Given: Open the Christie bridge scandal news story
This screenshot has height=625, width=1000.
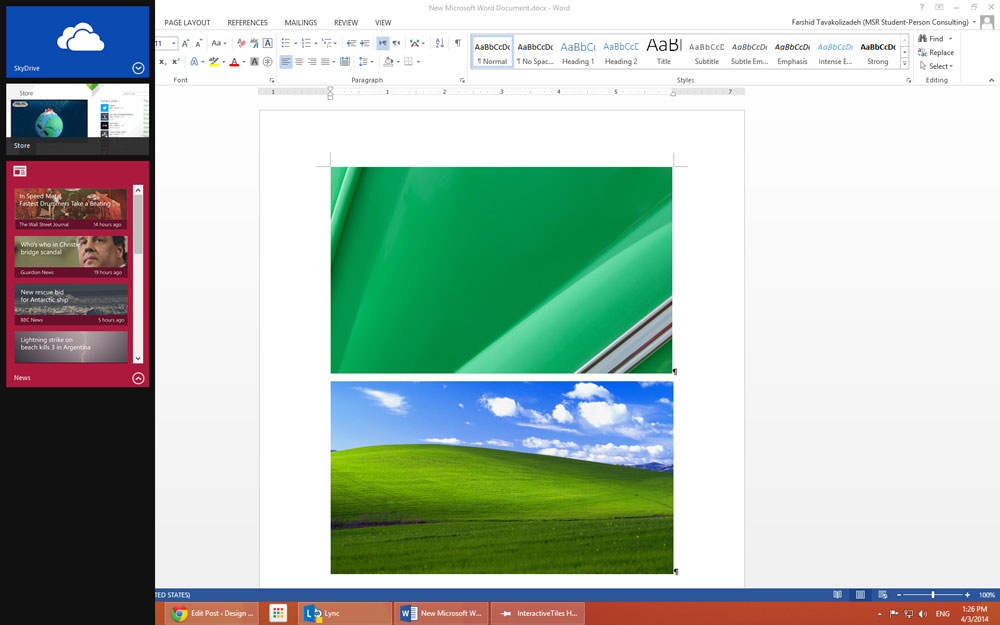Looking at the screenshot, I should [x=71, y=256].
